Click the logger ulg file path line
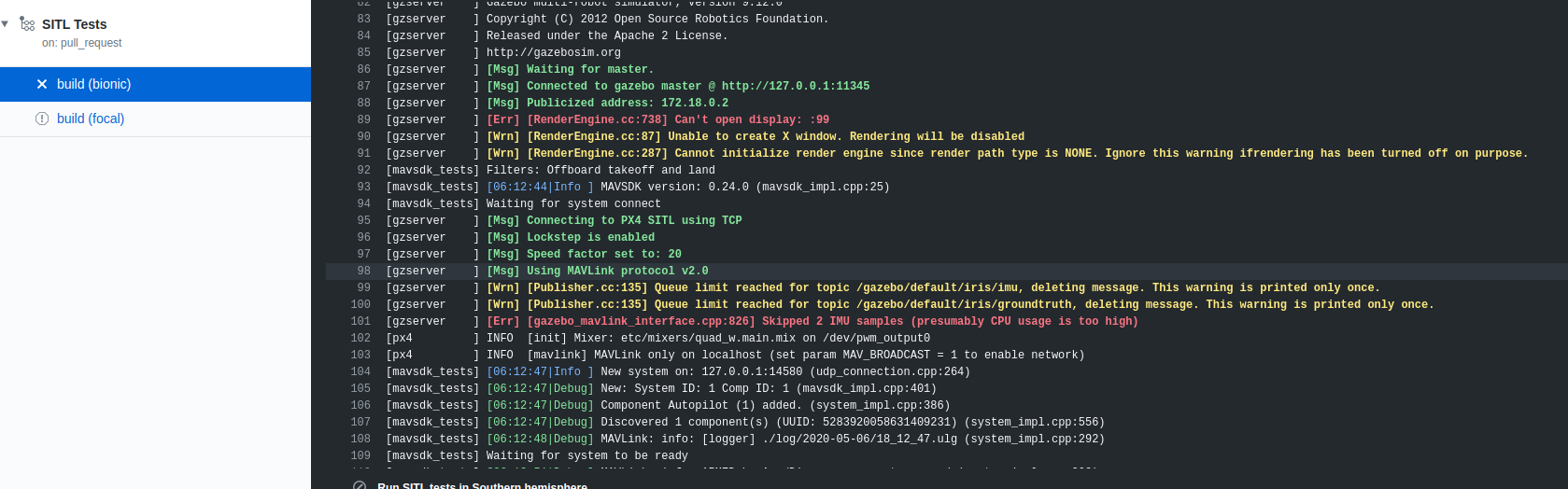1568x489 pixels. [x=947, y=439]
